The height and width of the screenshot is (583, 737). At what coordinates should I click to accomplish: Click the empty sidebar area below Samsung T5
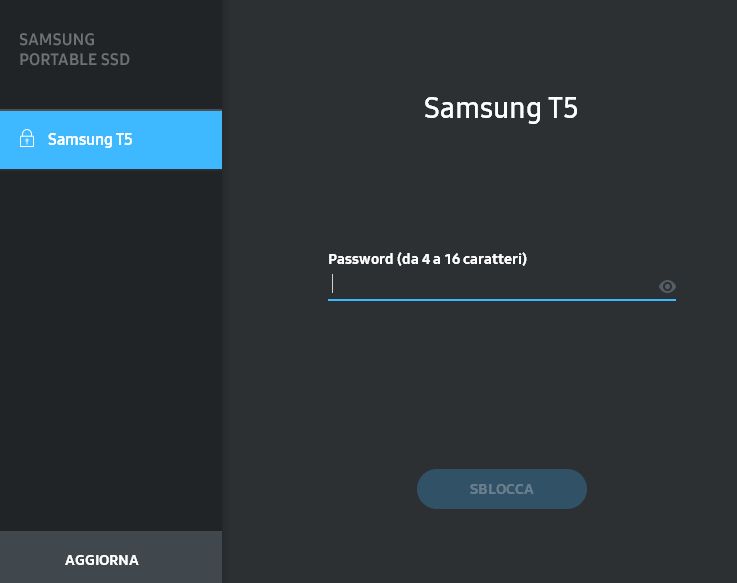(x=111, y=350)
